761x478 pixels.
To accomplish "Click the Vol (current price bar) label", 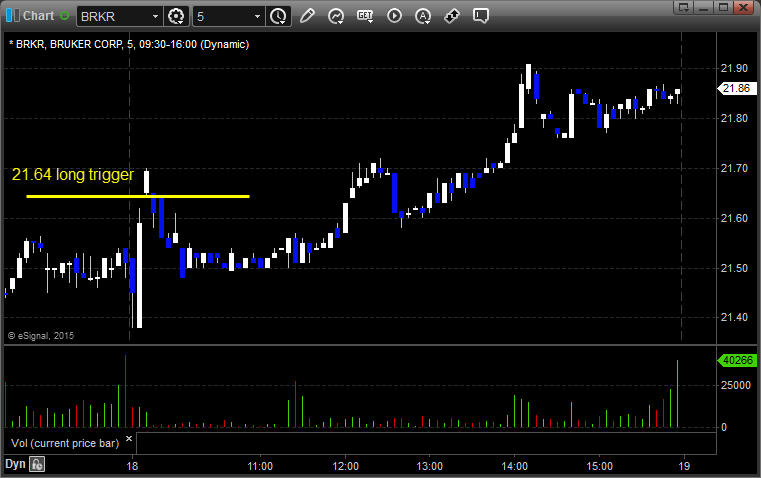I will tap(65, 443).
